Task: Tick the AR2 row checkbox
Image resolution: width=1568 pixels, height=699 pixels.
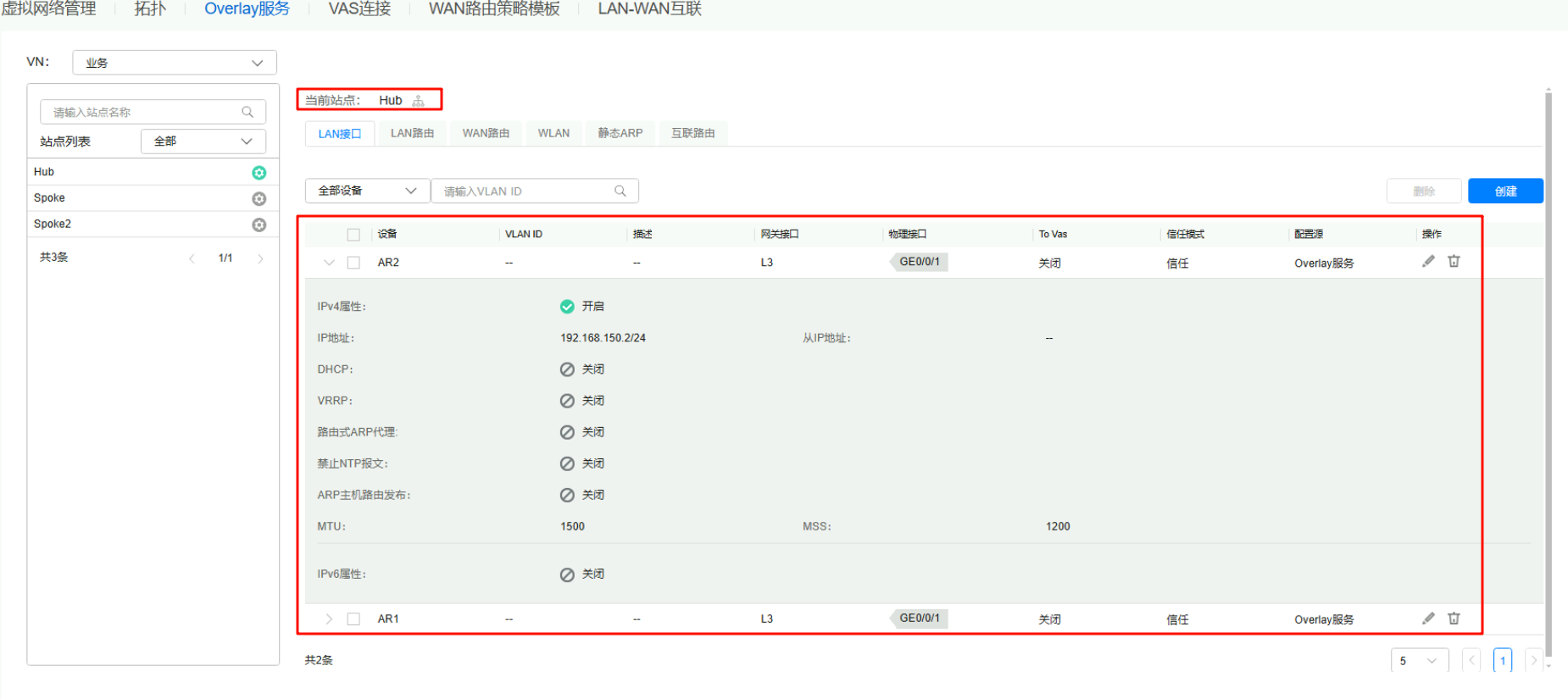Action: click(x=353, y=263)
